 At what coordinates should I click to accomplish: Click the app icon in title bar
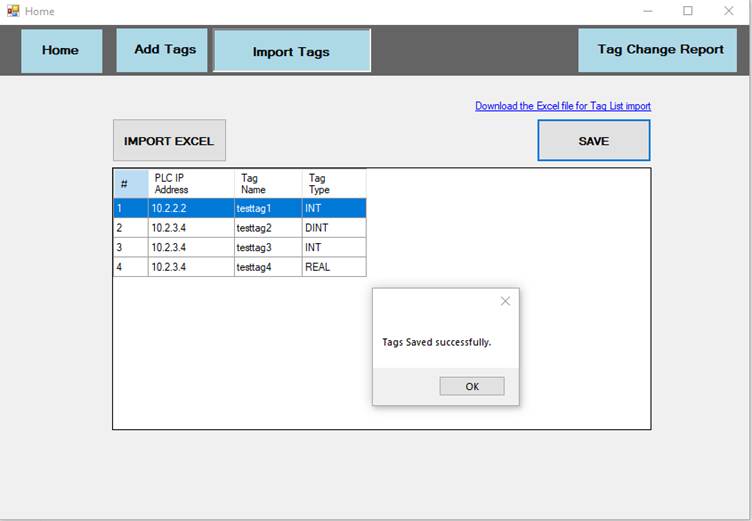tap(13, 11)
